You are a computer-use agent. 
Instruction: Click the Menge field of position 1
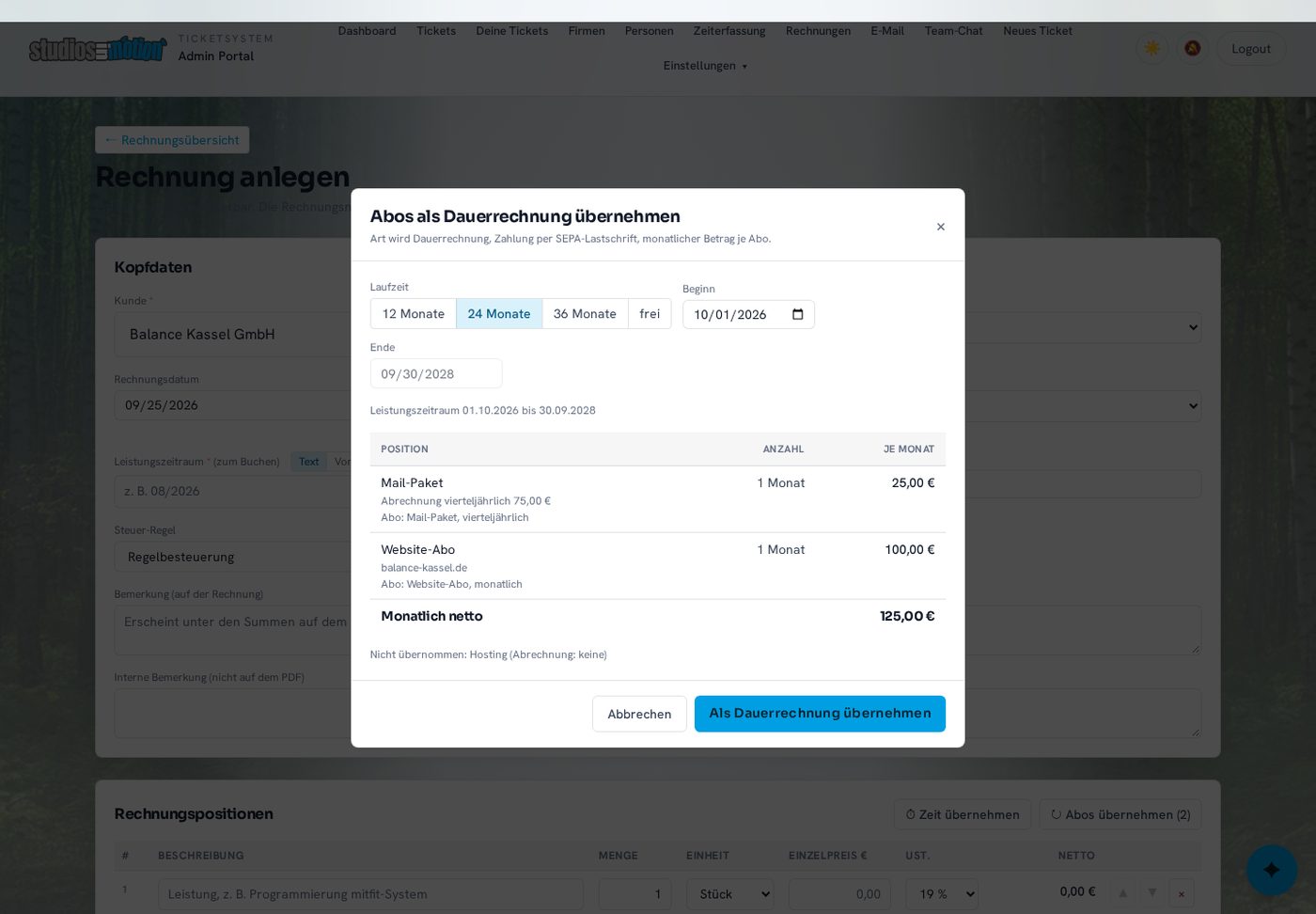click(635, 894)
